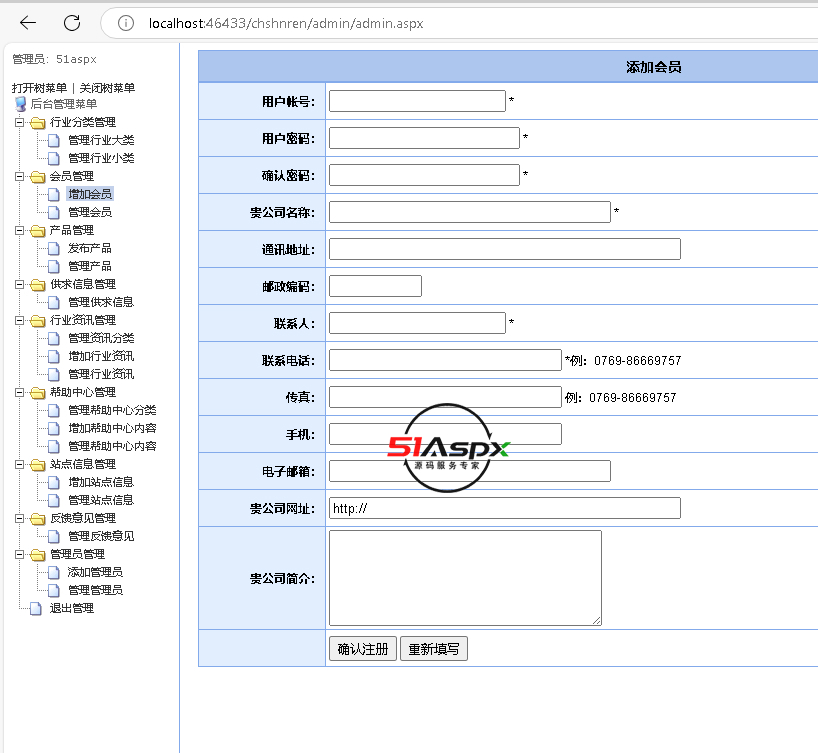The width and height of the screenshot is (818, 753).
Task: Click the browser back arrow icon
Action: click(x=28, y=23)
